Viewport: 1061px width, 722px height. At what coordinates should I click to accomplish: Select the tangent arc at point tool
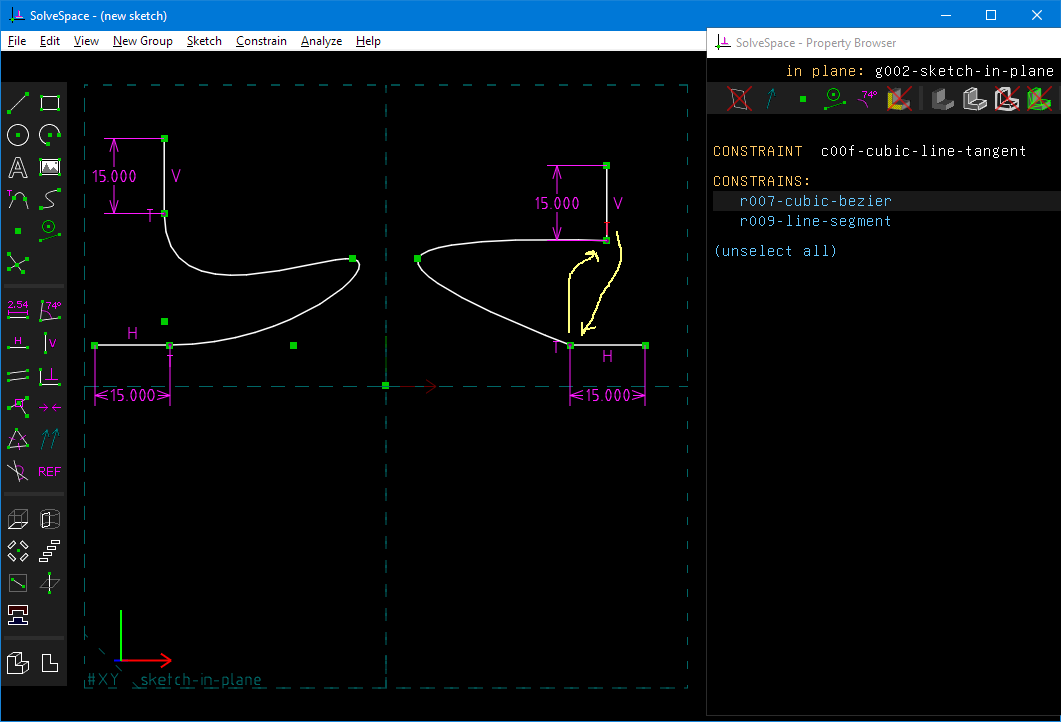(x=18, y=199)
